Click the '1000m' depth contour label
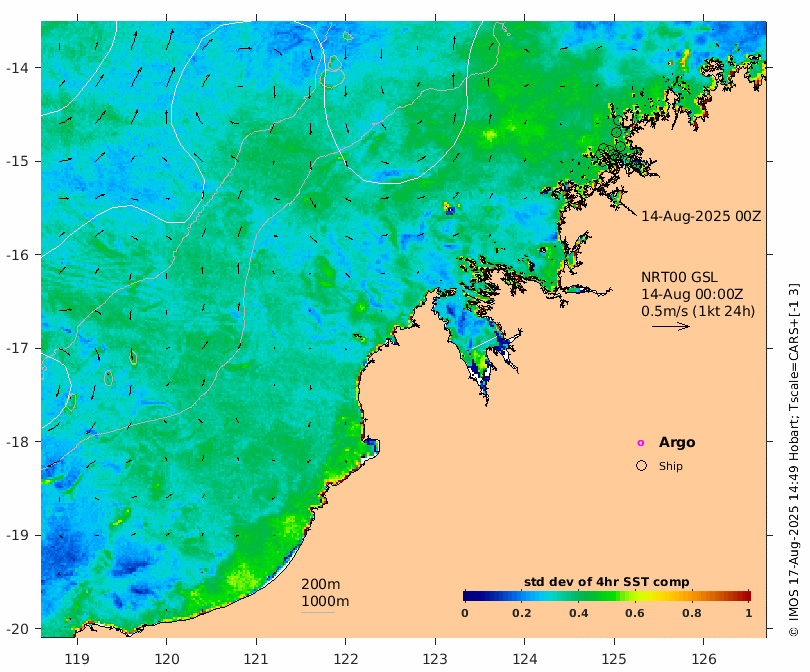 pos(325,601)
